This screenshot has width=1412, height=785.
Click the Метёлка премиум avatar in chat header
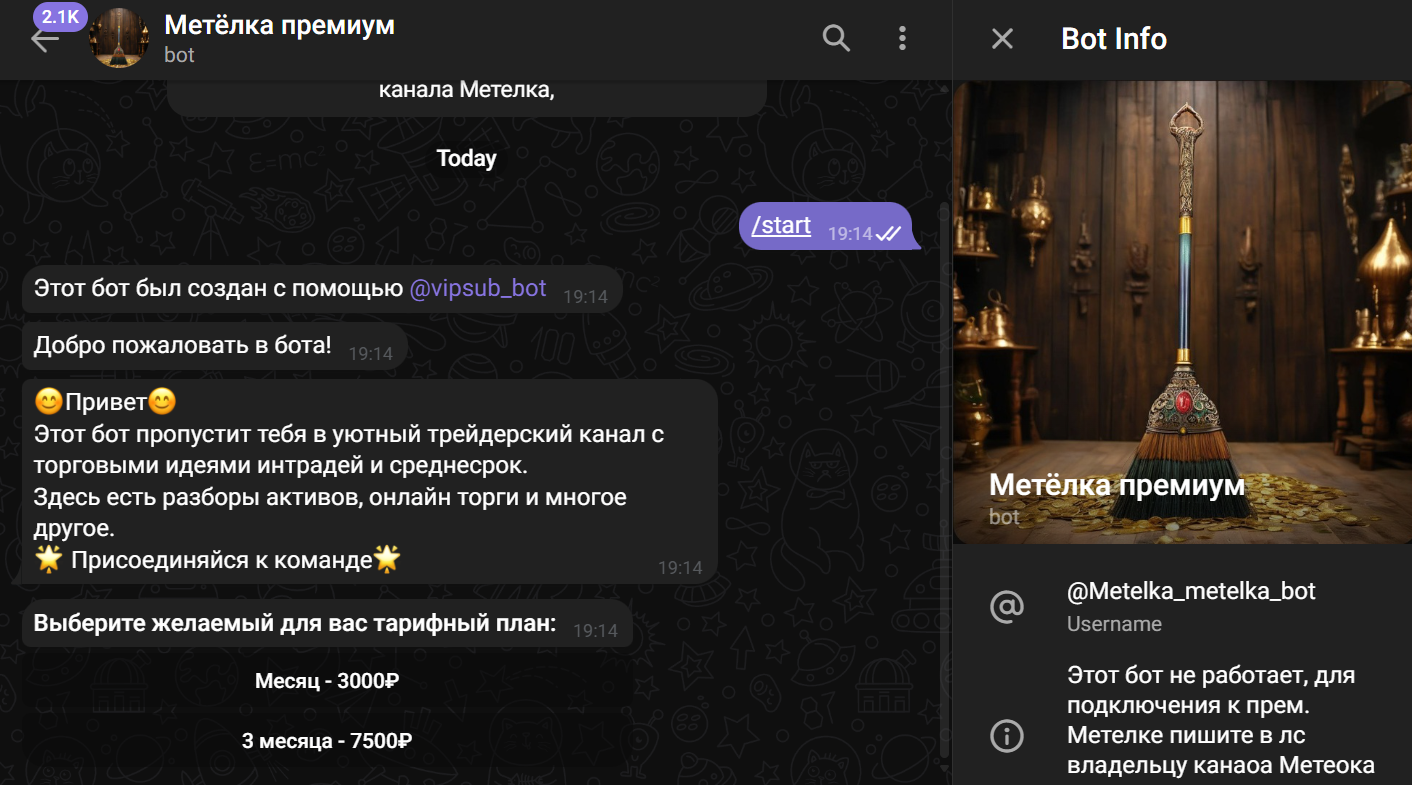pyautogui.click(x=119, y=39)
